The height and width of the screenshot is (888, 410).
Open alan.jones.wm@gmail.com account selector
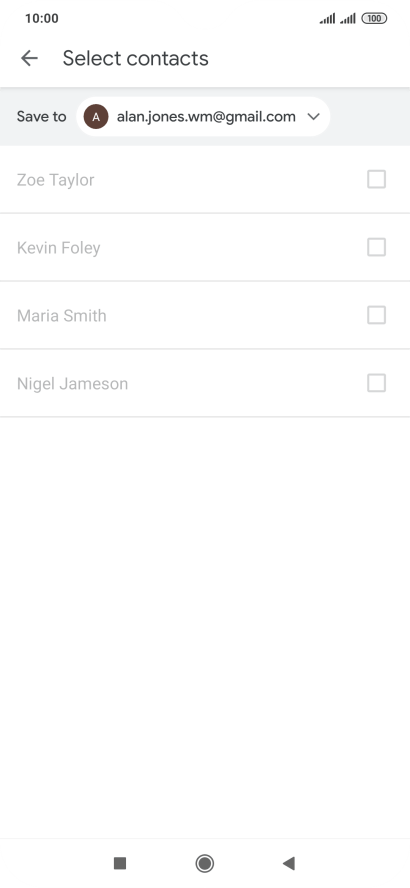(x=203, y=117)
